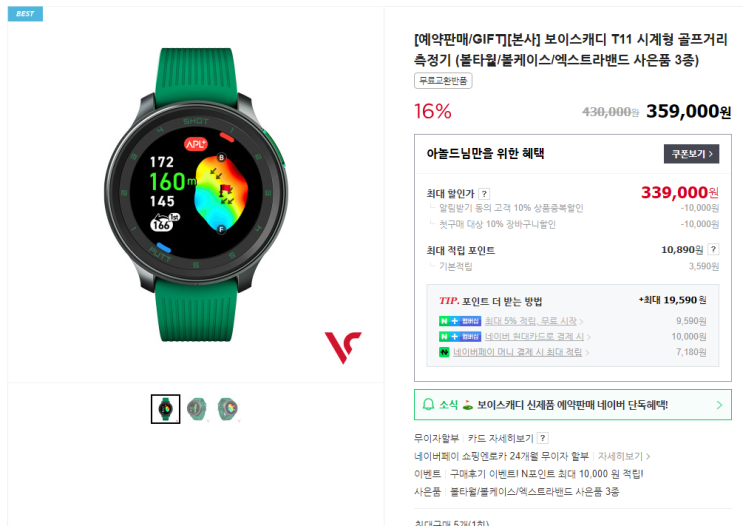Click the bell icon in 소식 banner

click(428, 405)
